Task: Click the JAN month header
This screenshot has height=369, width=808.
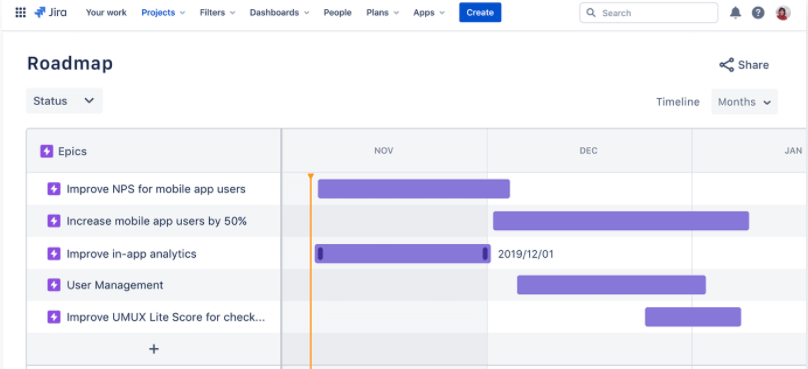Action: tap(793, 151)
